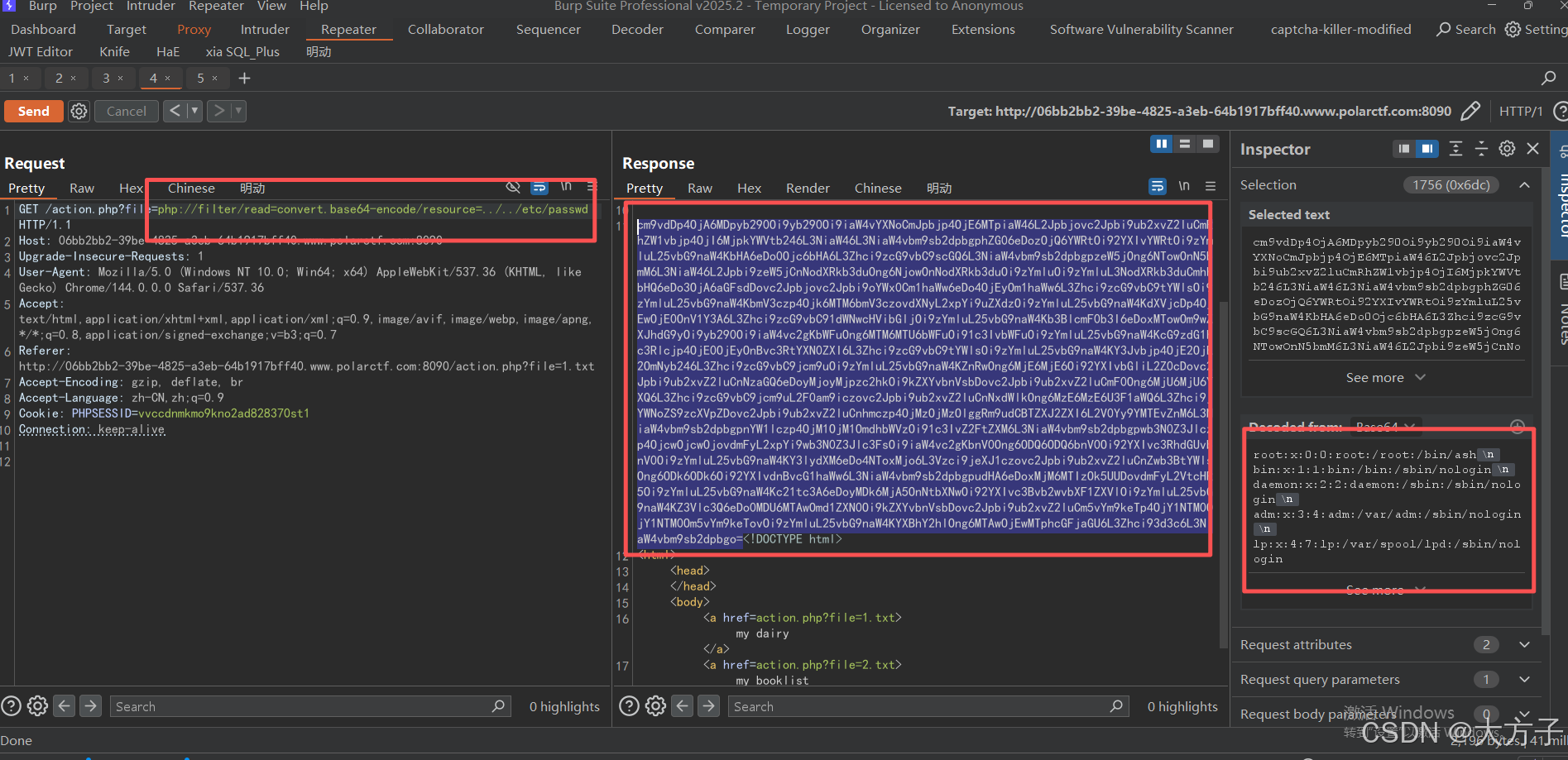Switch Response view to Render tab
This screenshot has height=760, width=1568.
[x=808, y=189]
